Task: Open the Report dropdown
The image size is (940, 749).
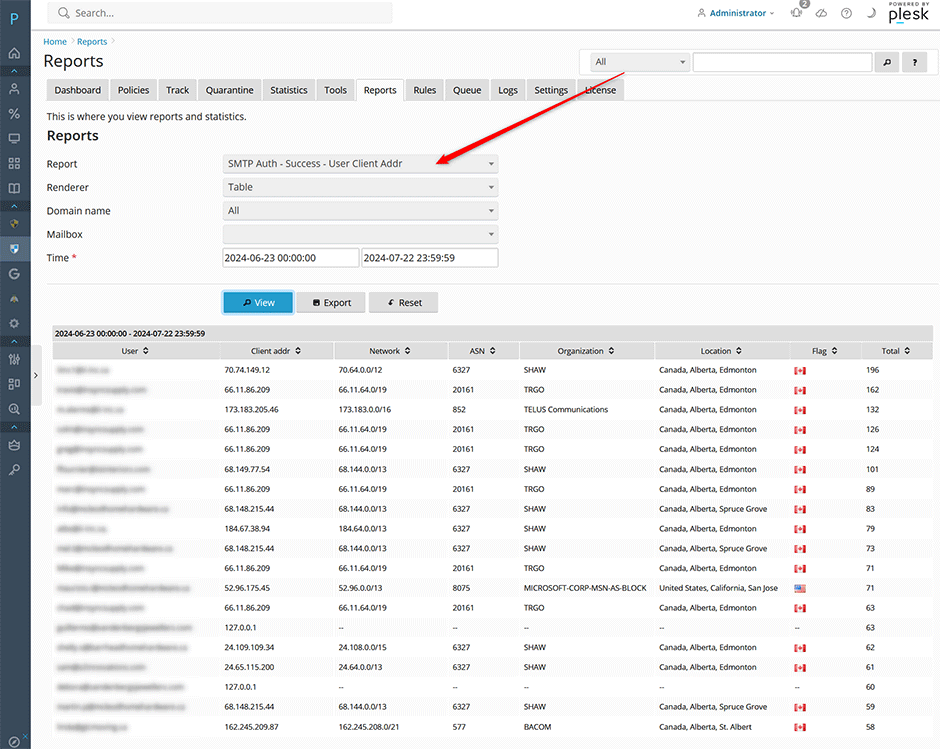Action: [x=360, y=164]
